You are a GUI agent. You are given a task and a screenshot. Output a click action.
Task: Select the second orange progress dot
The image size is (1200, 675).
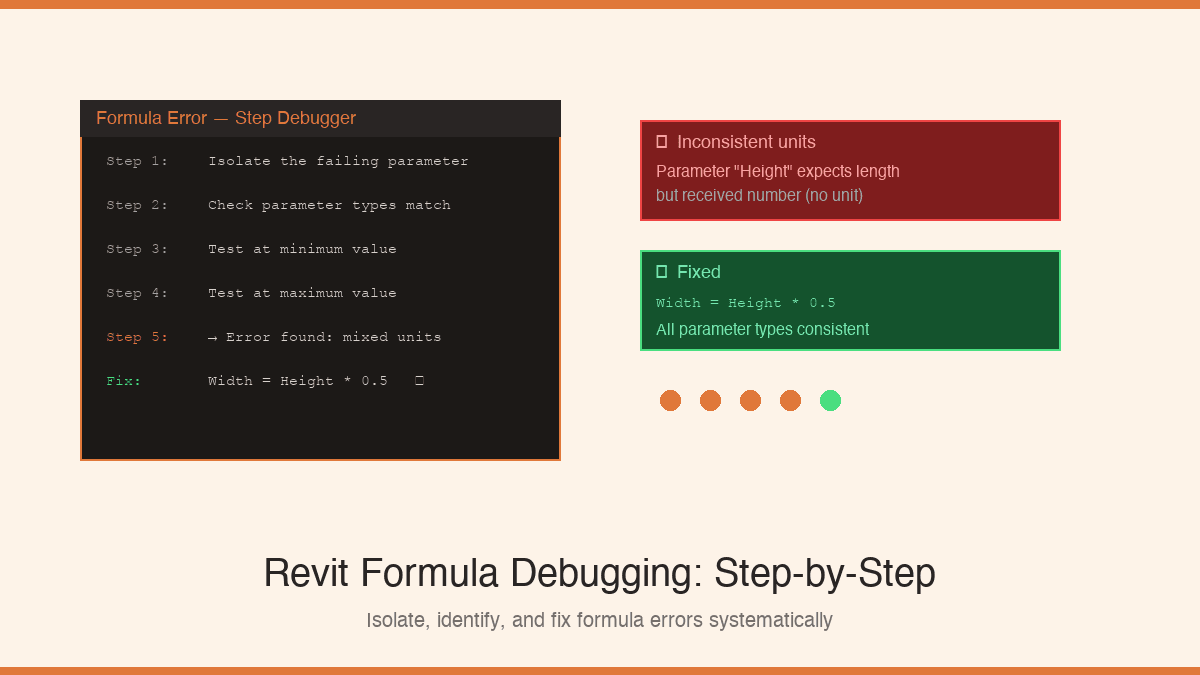coord(710,400)
